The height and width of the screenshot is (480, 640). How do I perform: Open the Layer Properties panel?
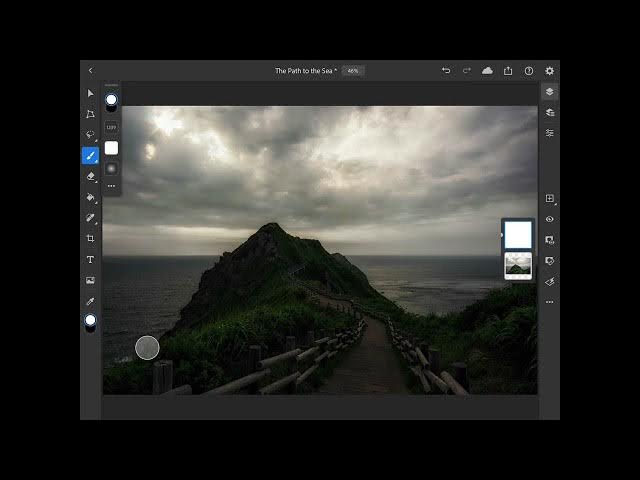coord(549,132)
